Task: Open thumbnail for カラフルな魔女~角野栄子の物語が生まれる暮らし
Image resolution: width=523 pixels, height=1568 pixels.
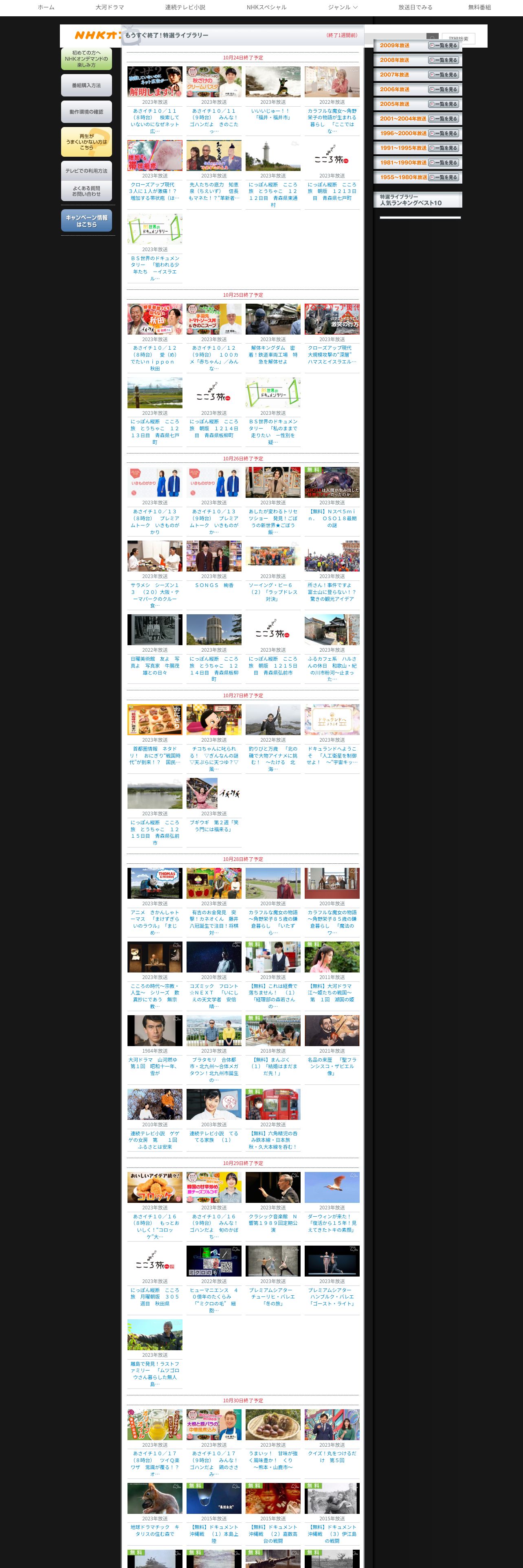Action: click(332, 82)
